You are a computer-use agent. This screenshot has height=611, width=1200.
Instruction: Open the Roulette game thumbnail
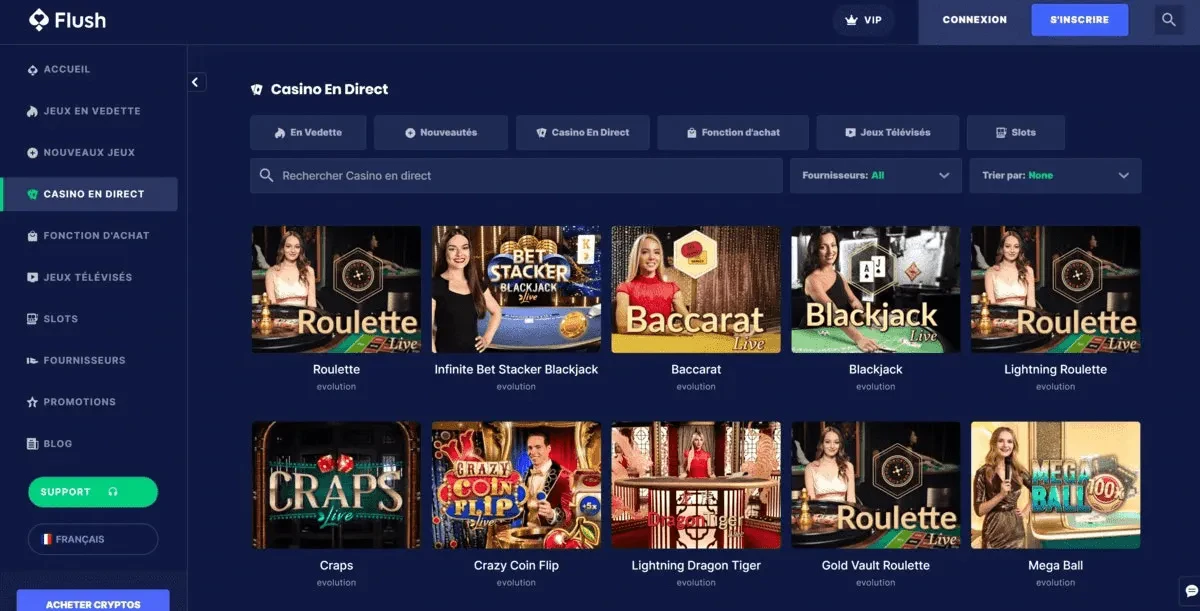pos(336,289)
